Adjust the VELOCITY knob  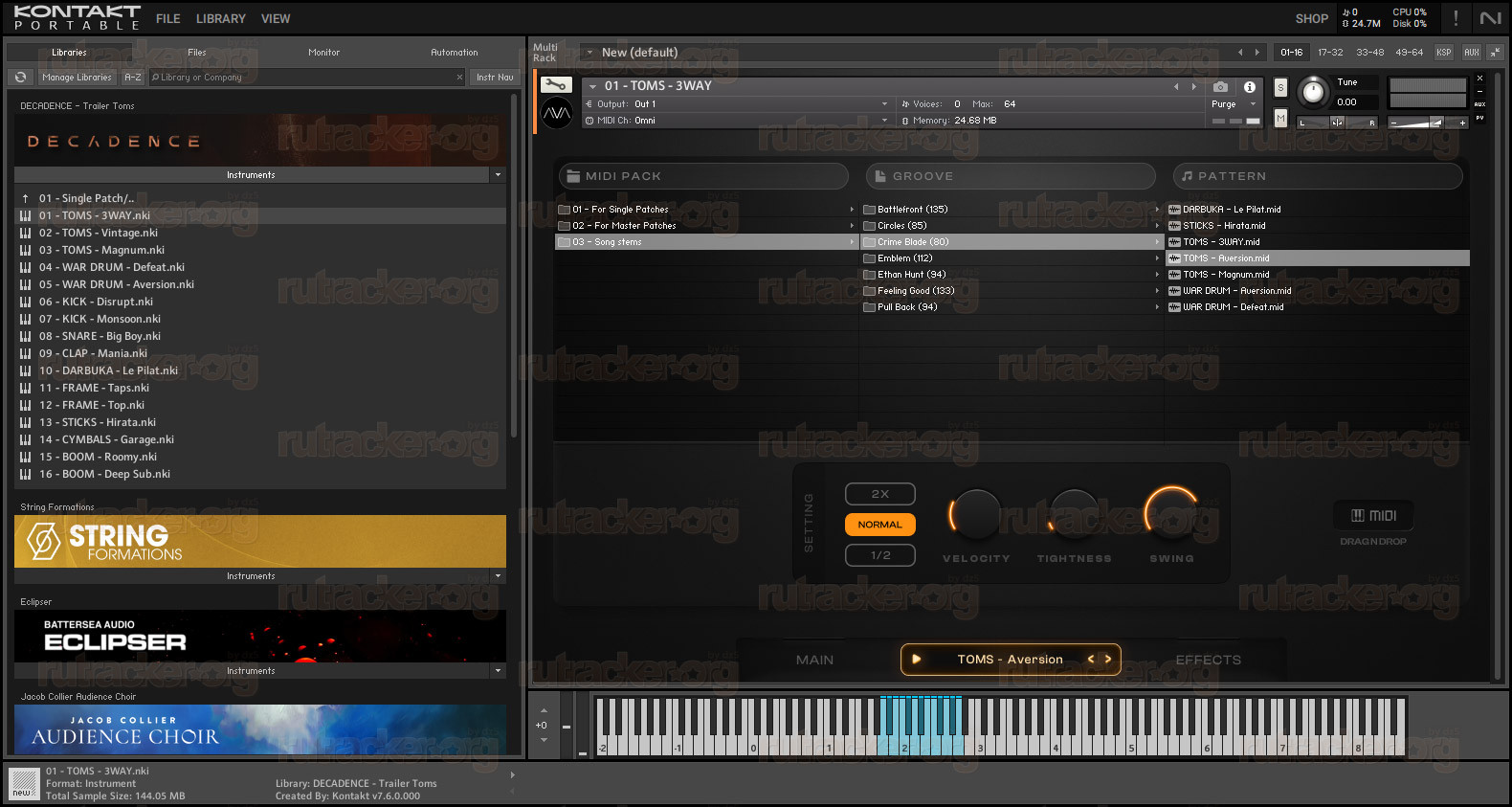pyautogui.click(x=975, y=514)
